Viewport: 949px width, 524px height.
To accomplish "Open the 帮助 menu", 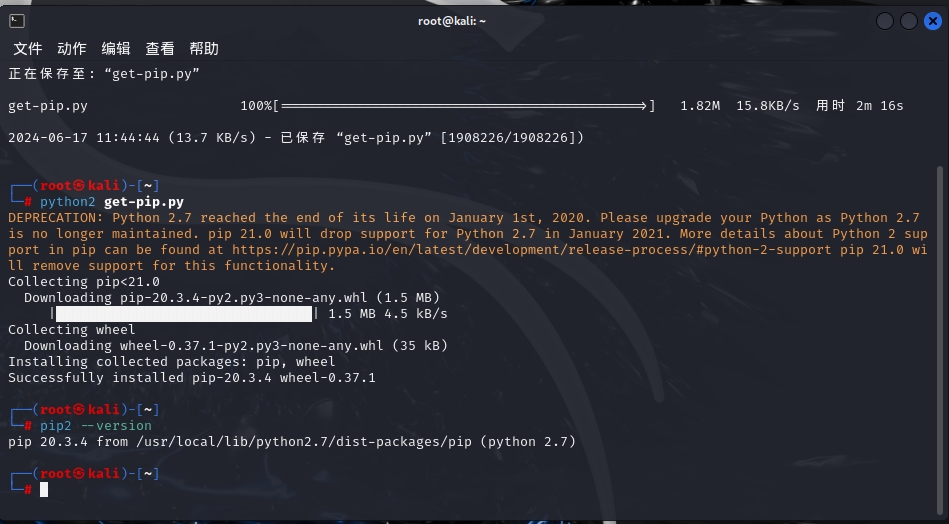I will point(204,48).
